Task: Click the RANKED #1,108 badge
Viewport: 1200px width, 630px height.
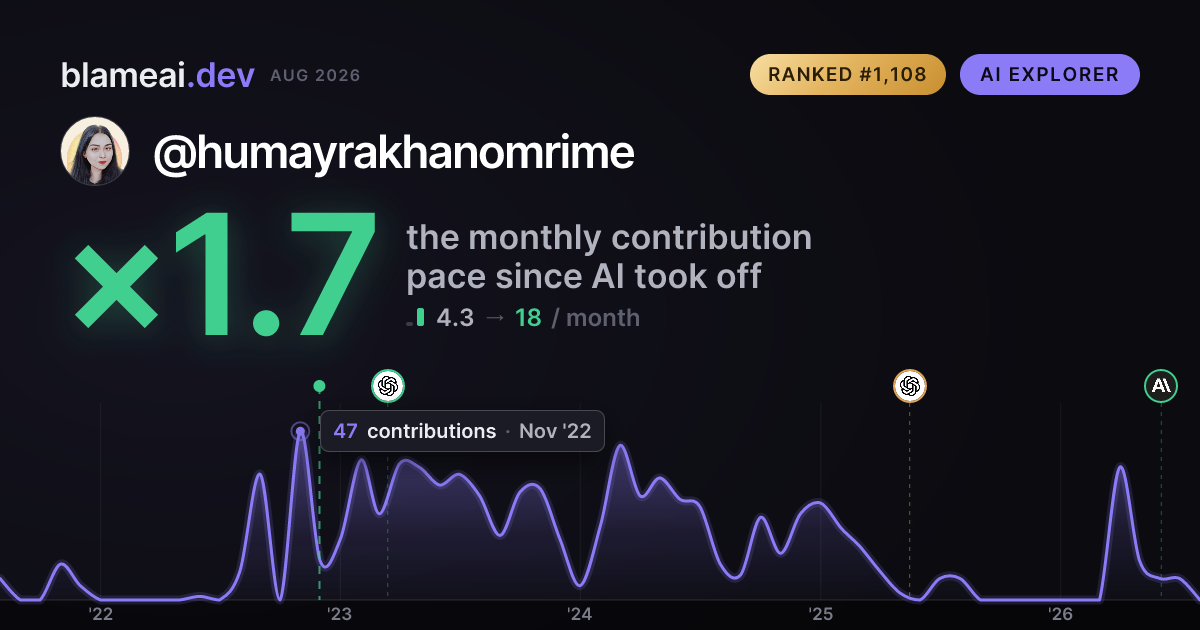Action: coord(847,74)
